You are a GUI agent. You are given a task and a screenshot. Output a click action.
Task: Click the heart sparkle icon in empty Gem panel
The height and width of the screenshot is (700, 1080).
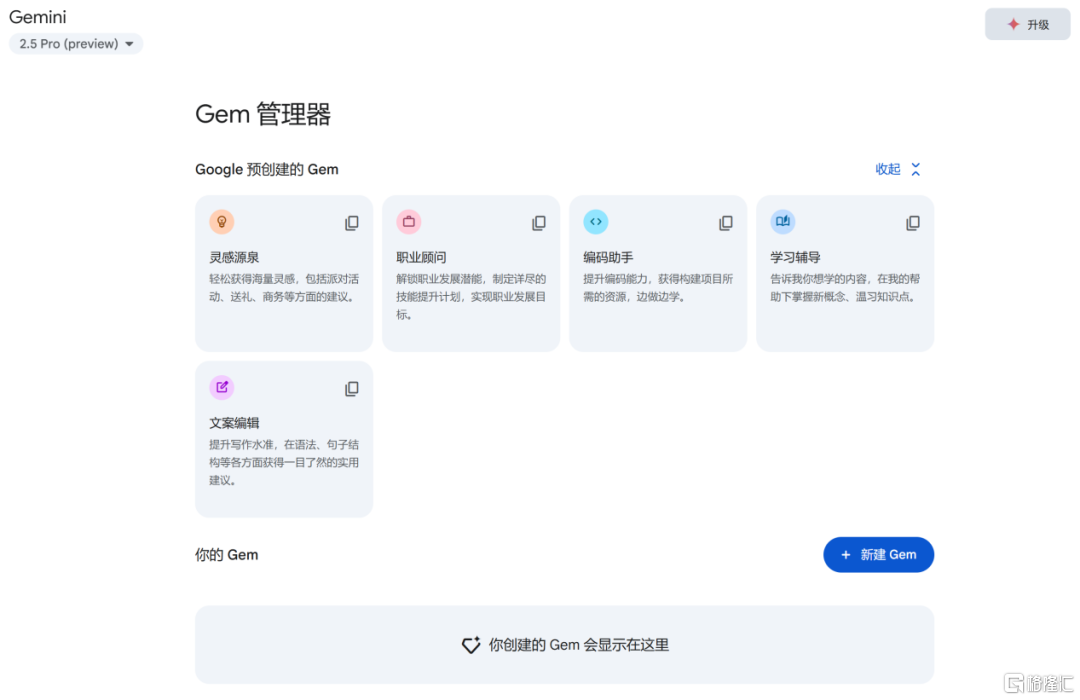[x=471, y=645]
